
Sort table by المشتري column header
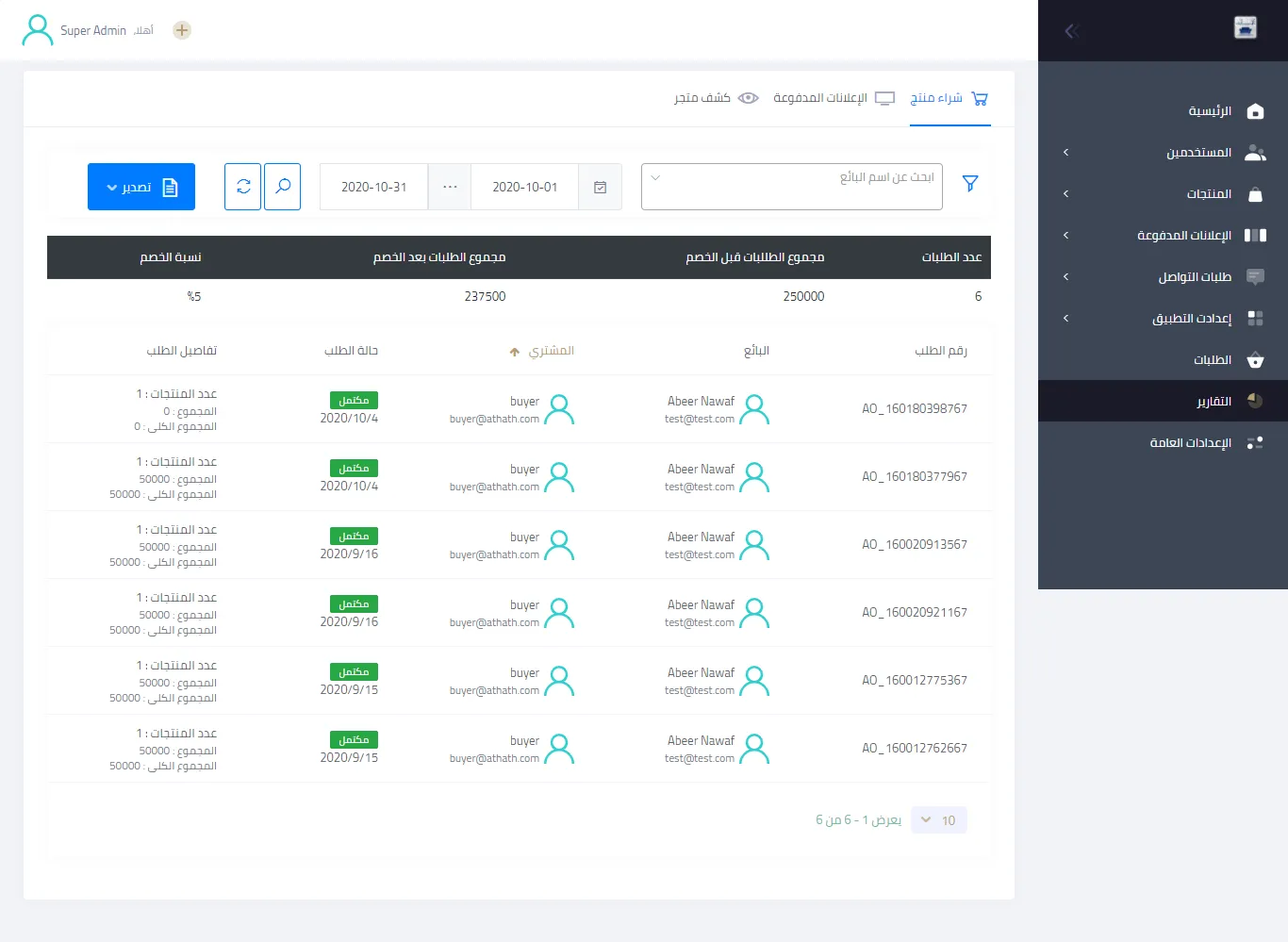[x=551, y=351]
